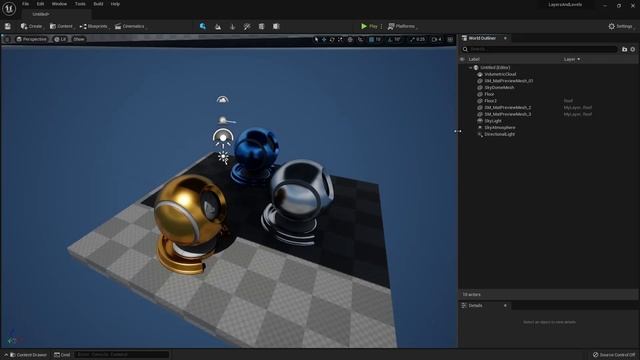
Task: Open the Show flags dropdown
Action: 79,39
